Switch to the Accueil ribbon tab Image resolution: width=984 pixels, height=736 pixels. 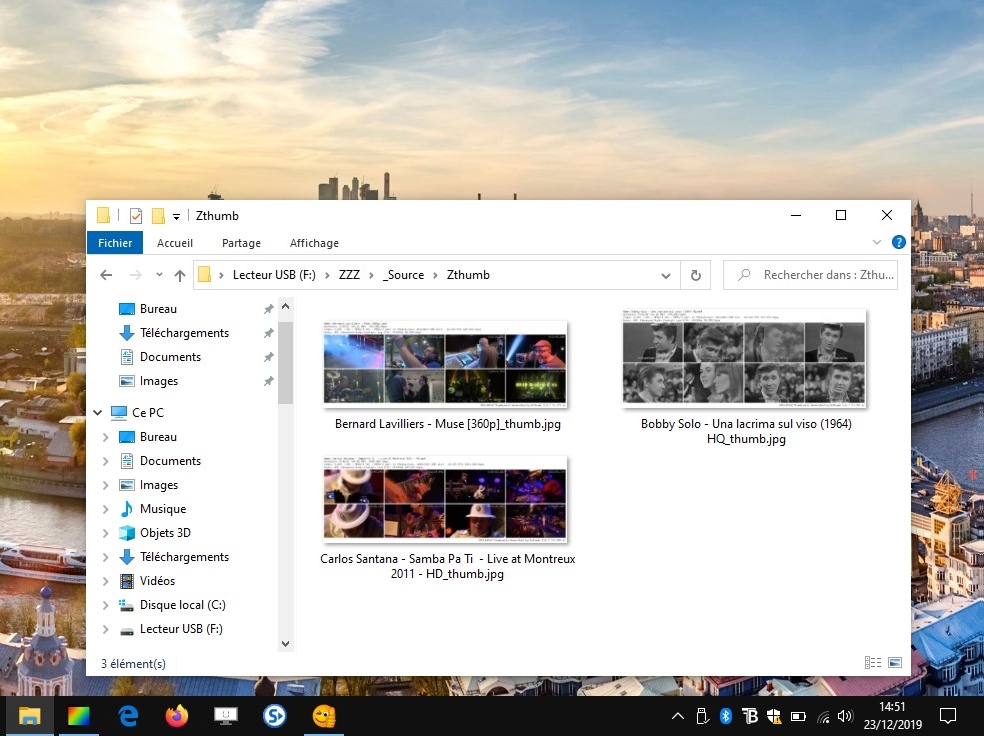pyautogui.click(x=174, y=243)
